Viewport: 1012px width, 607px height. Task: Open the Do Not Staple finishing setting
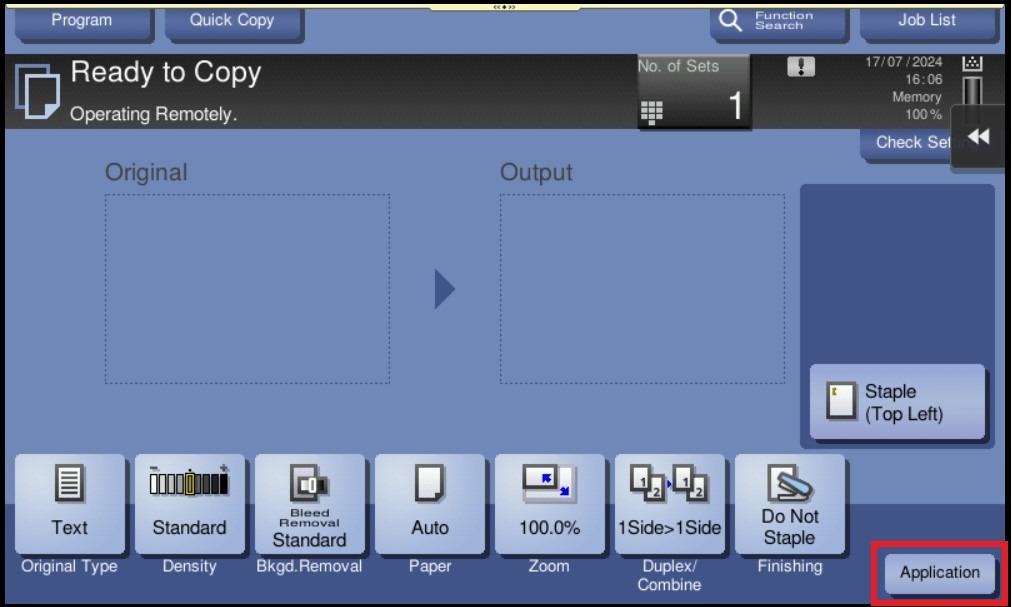pos(789,504)
